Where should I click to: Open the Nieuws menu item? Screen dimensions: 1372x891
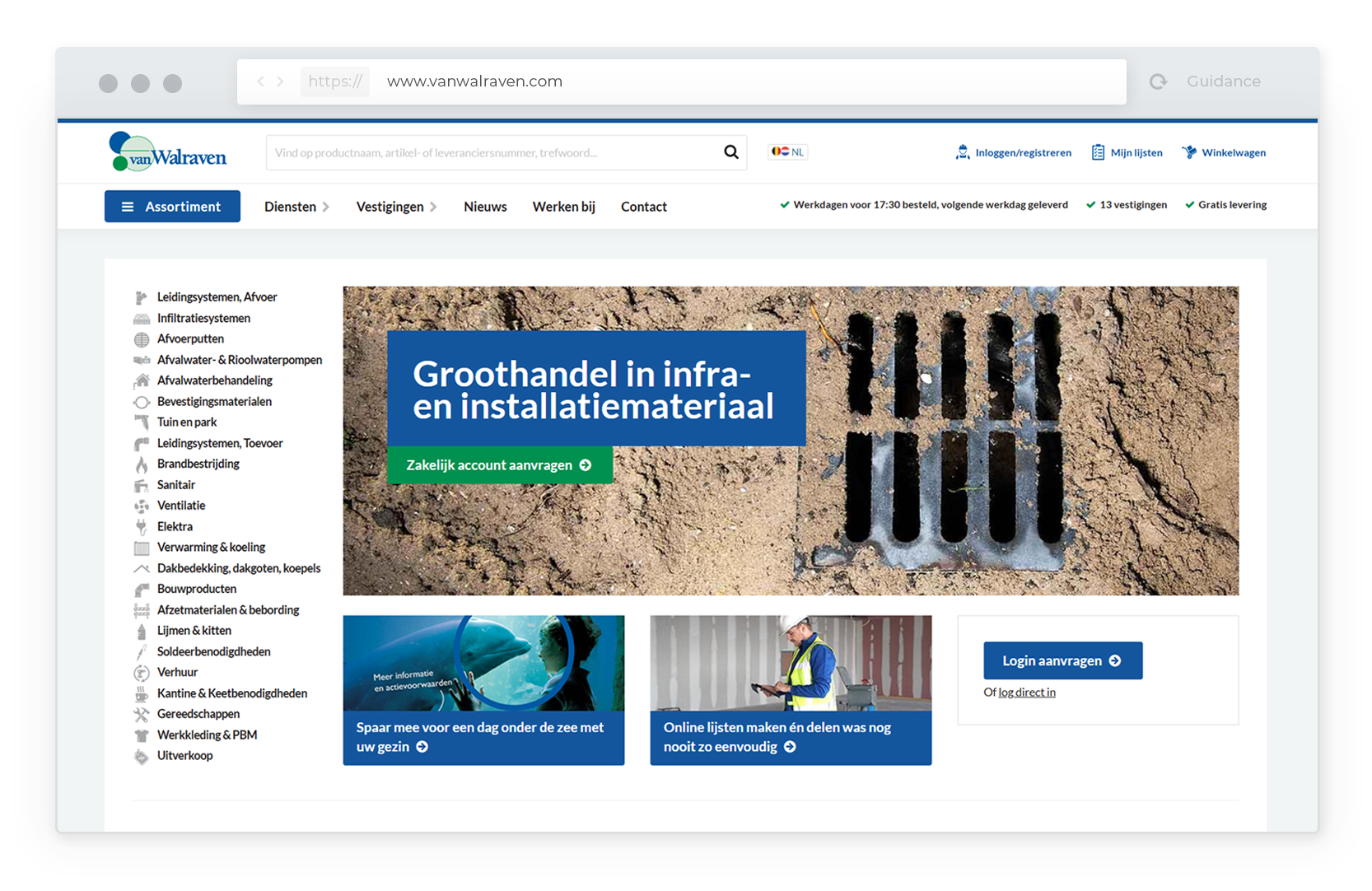tap(485, 207)
